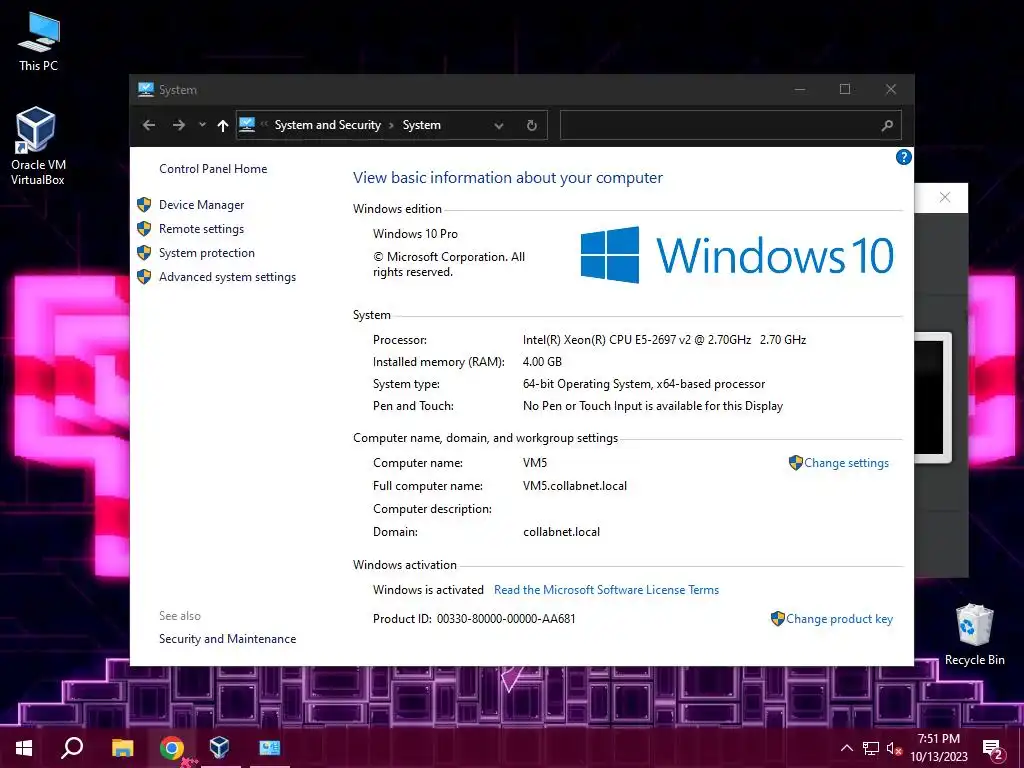
Task: Click the search magnifier icon in Control Panel
Action: (887, 125)
